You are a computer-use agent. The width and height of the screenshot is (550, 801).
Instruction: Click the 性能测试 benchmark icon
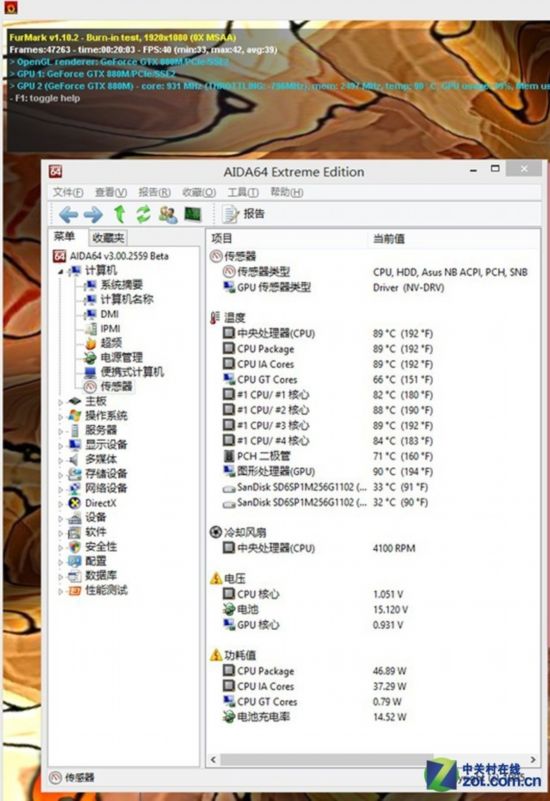75,591
